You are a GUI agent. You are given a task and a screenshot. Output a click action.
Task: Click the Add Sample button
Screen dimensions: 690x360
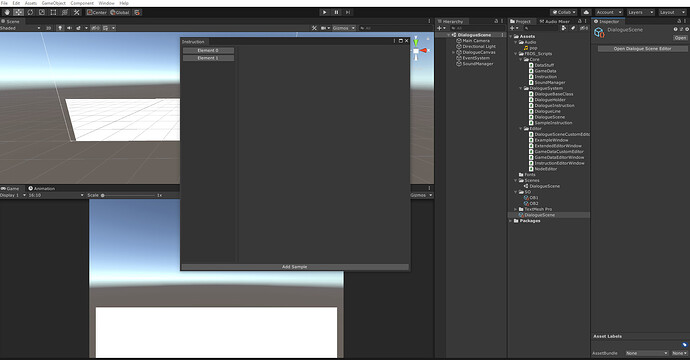click(294, 267)
